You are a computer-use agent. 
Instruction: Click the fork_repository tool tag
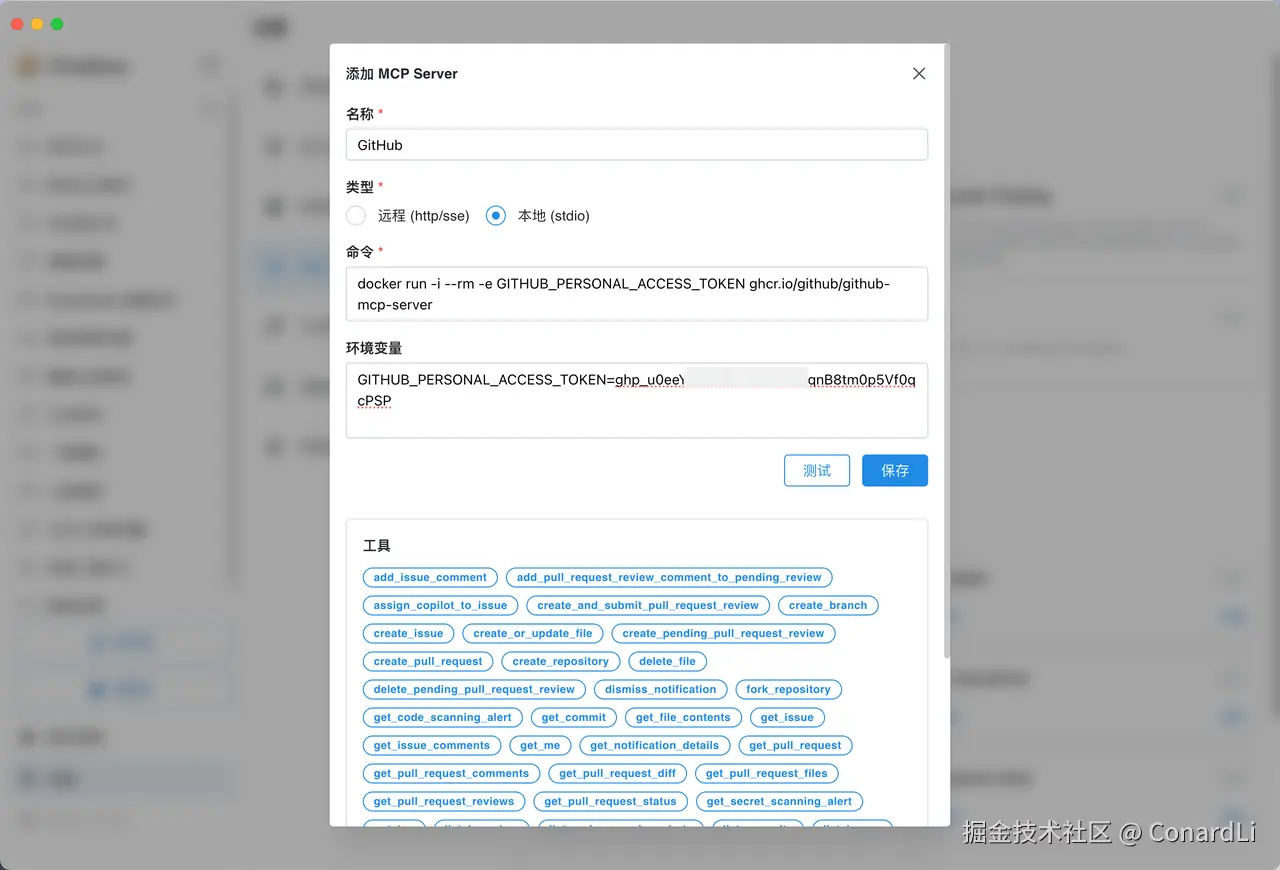pos(788,689)
